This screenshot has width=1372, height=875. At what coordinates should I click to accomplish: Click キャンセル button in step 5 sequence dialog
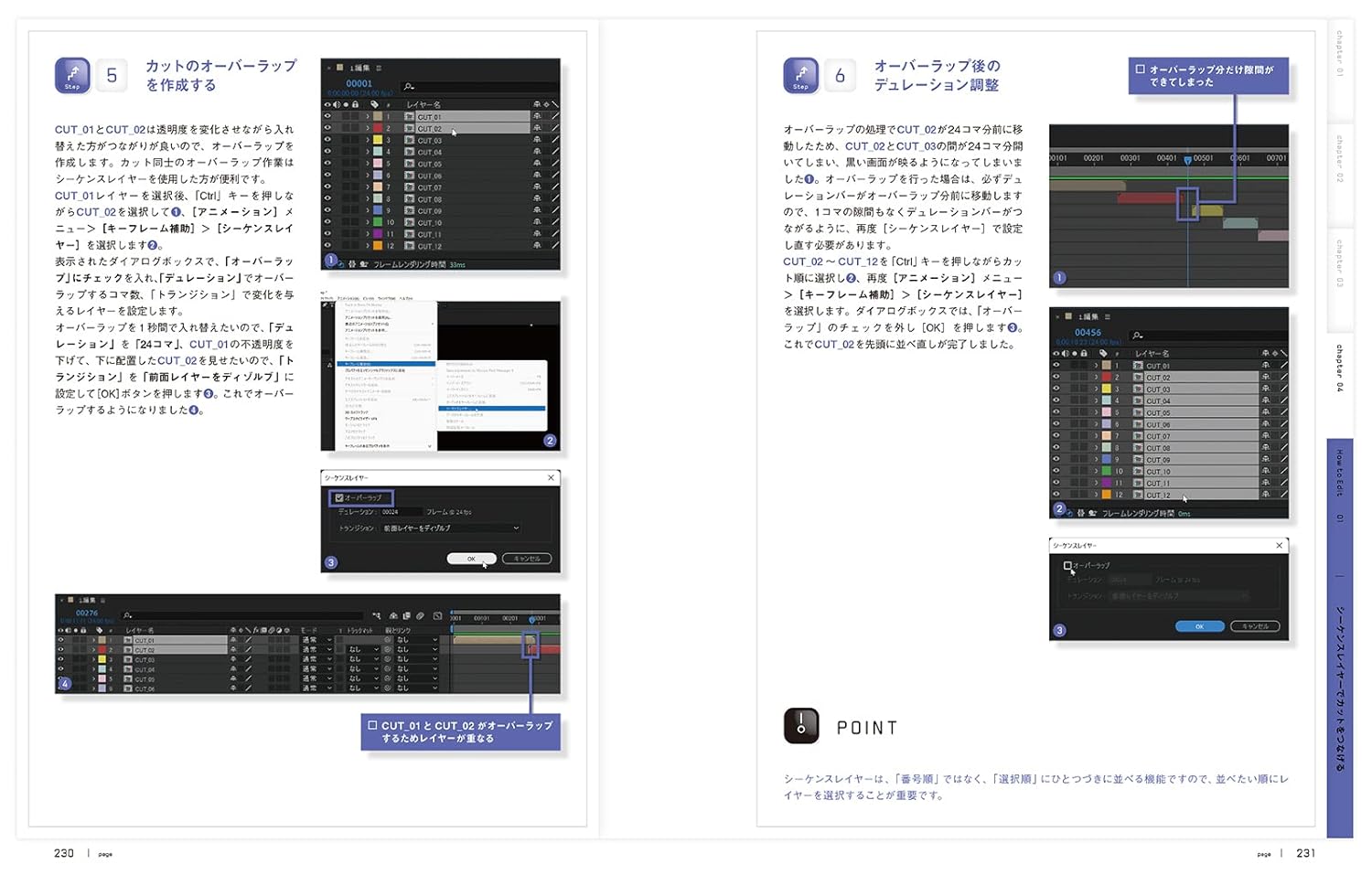coord(527,559)
